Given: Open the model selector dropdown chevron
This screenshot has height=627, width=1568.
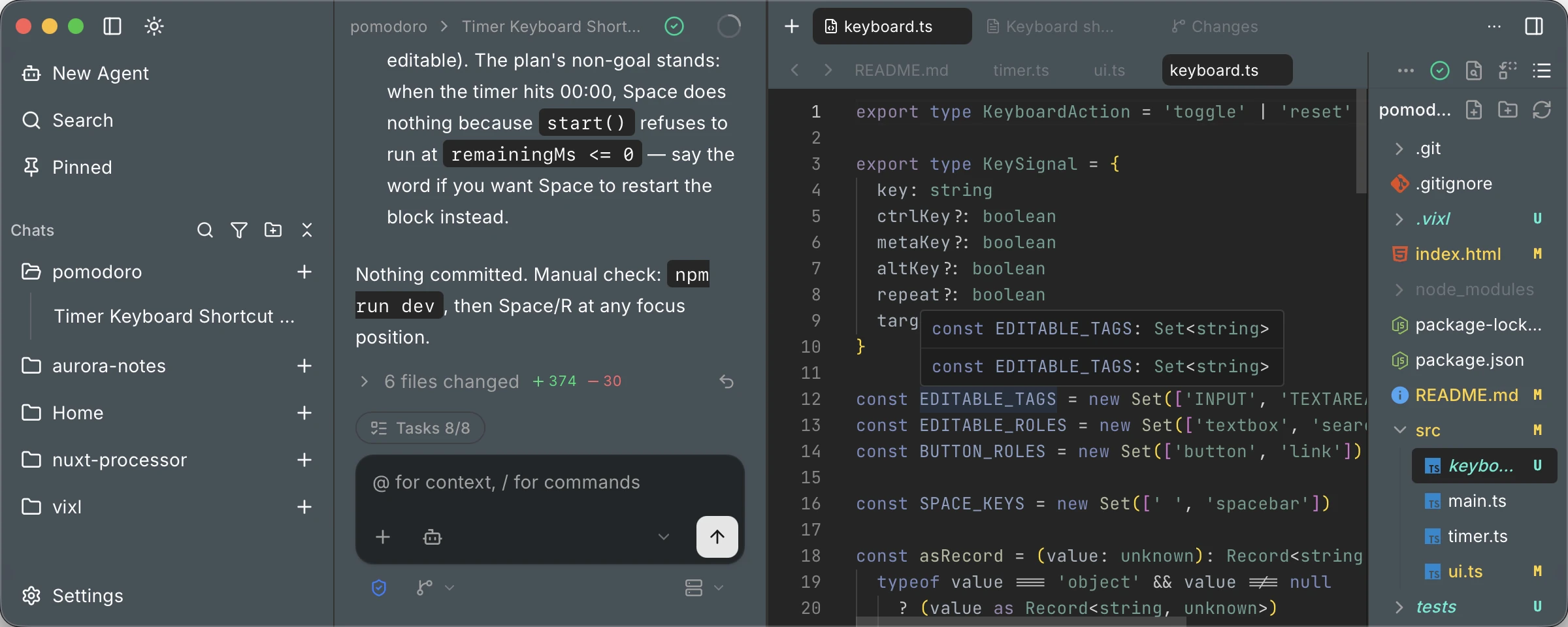Looking at the screenshot, I should (664, 537).
